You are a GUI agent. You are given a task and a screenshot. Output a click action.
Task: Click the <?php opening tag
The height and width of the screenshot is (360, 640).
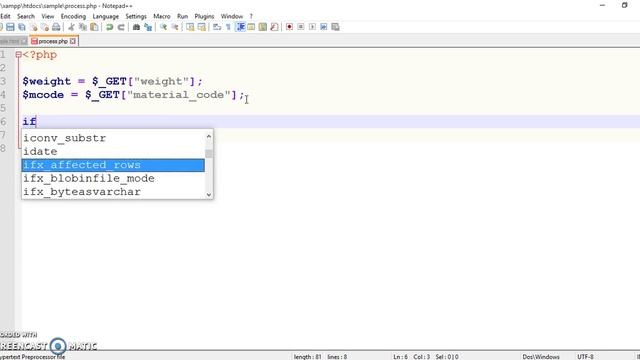click(x=40, y=55)
